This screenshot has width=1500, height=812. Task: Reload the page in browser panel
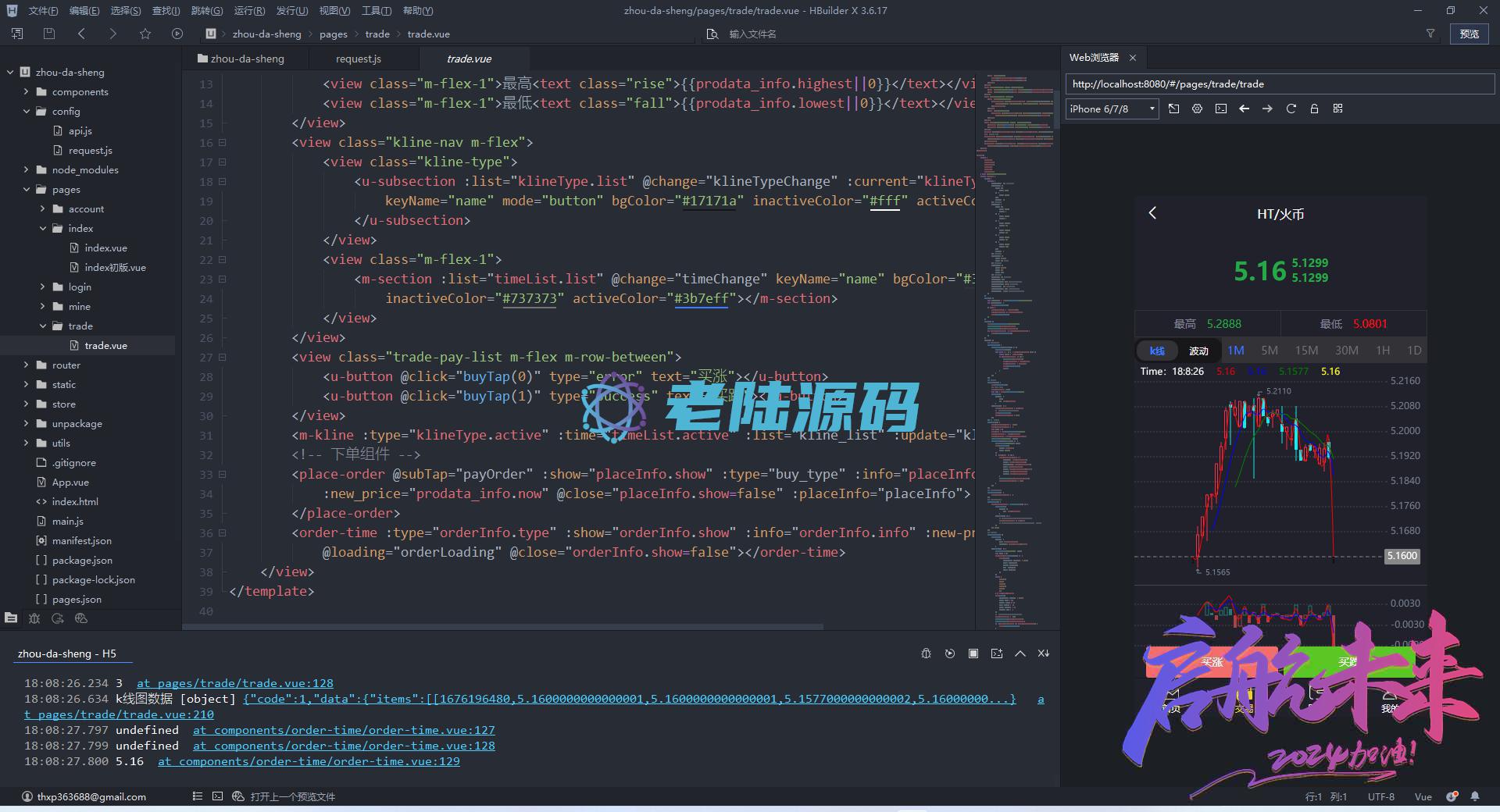coord(1291,109)
